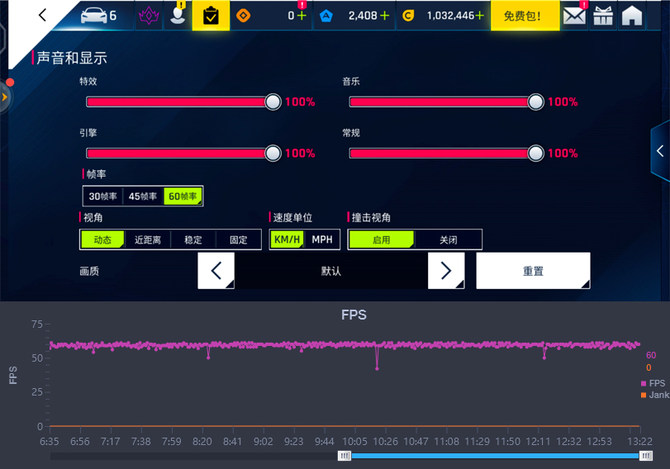This screenshot has height=469, width=670.
Task: Open the gift box rewards icon
Action: pos(603,16)
